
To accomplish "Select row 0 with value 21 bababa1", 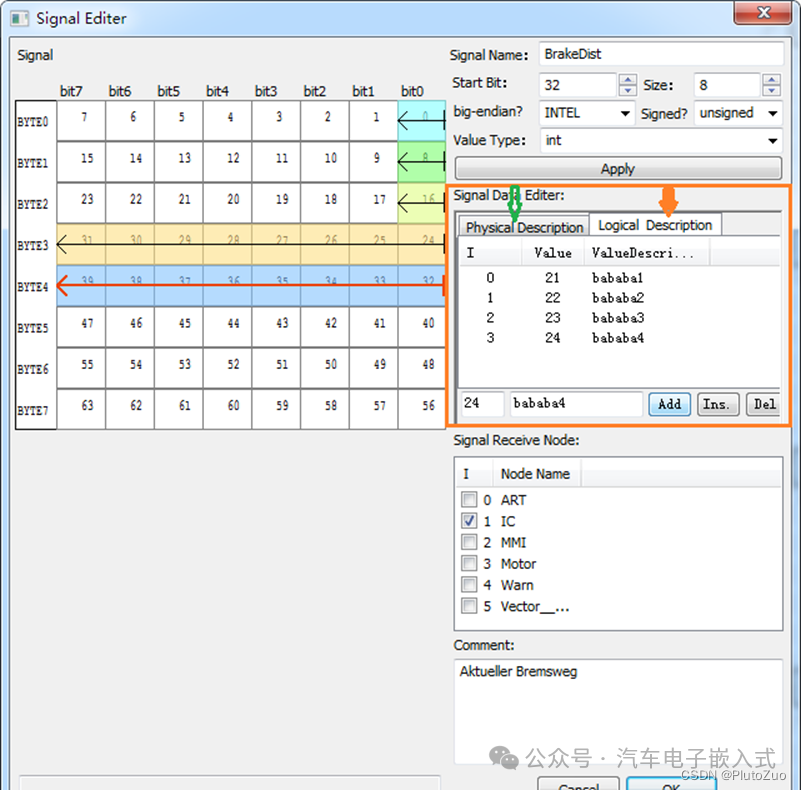I will (618, 278).
